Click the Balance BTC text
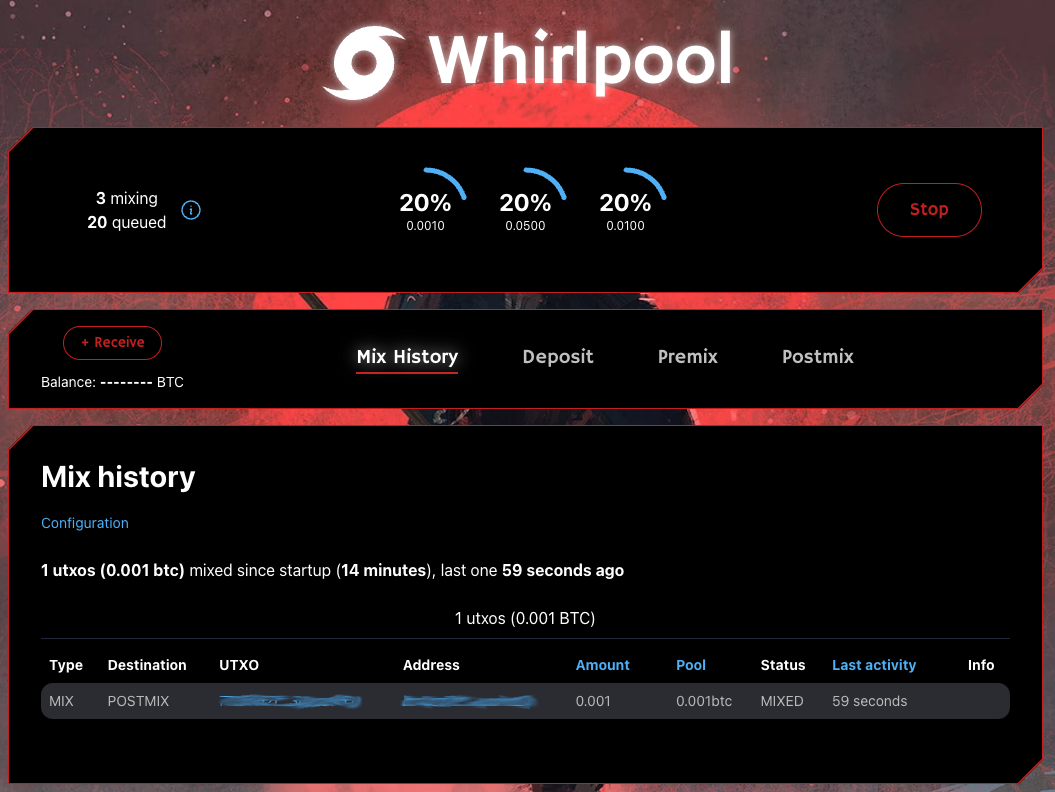Screen dimensions: 1055x792 pyautogui.click(x=112, y=382)
